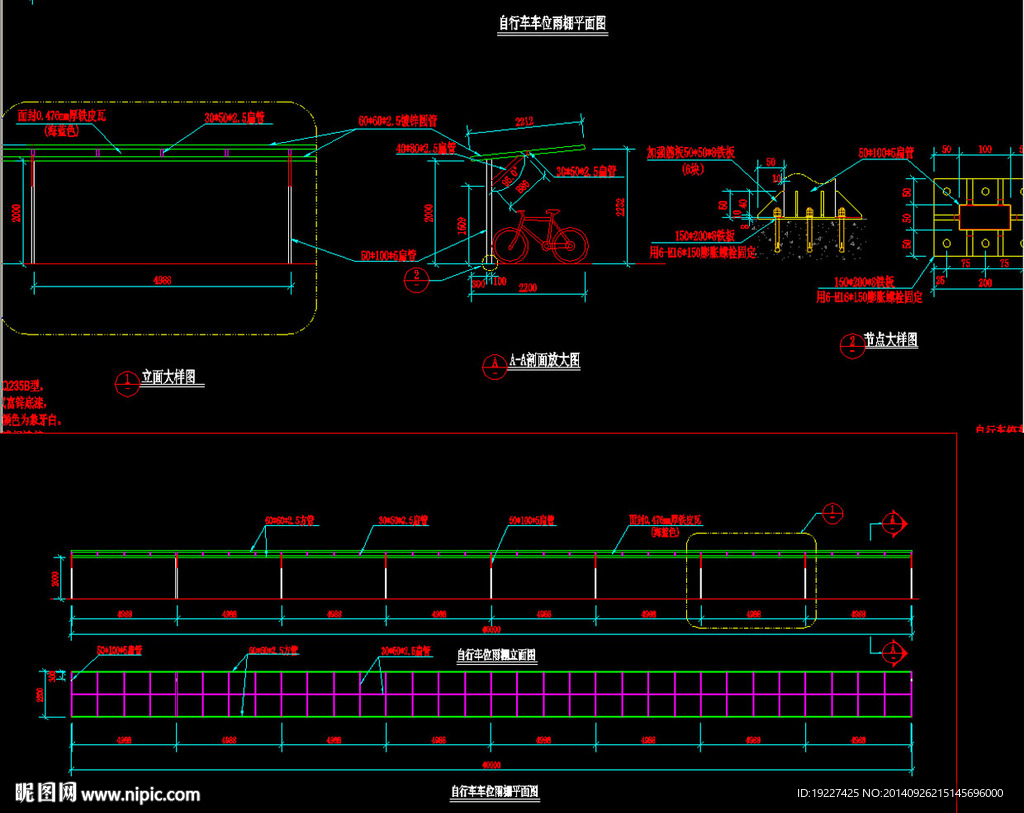Image resolution: width=1024 pixels, height=813 pixels.
Task: Select circle A marker beside A-A剖面放大图
Action: click(x=494, y=366)
